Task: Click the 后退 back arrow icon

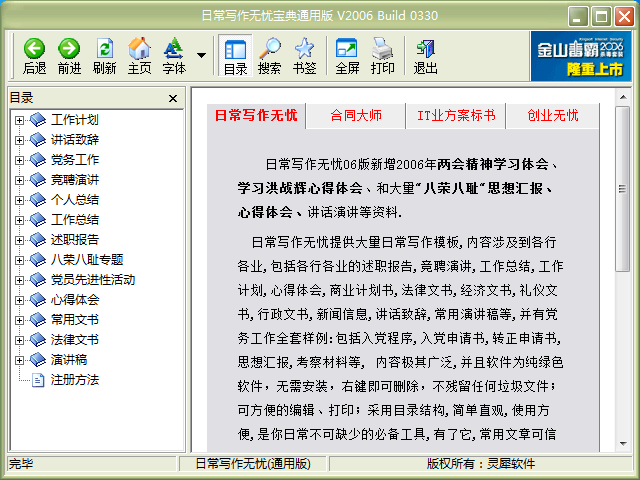Action: point(34,49)
